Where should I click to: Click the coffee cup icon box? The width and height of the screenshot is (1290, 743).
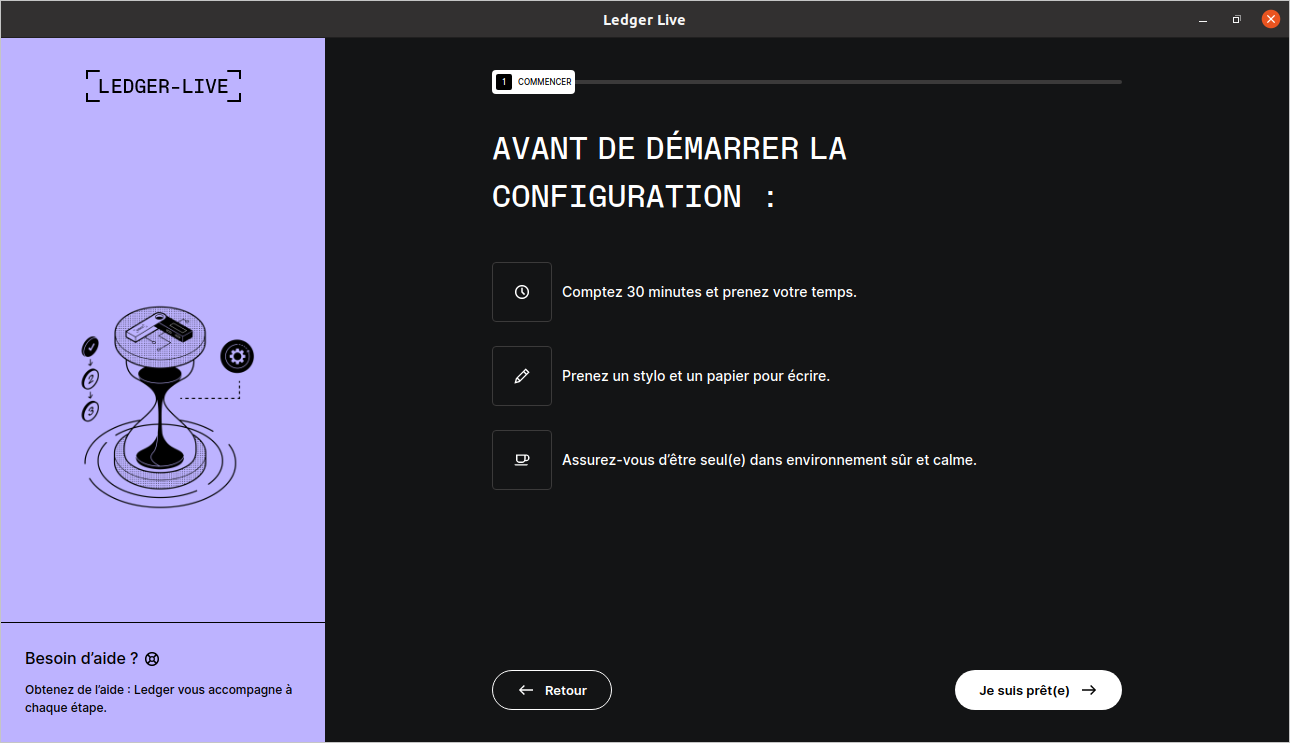[x=522, y=460]
